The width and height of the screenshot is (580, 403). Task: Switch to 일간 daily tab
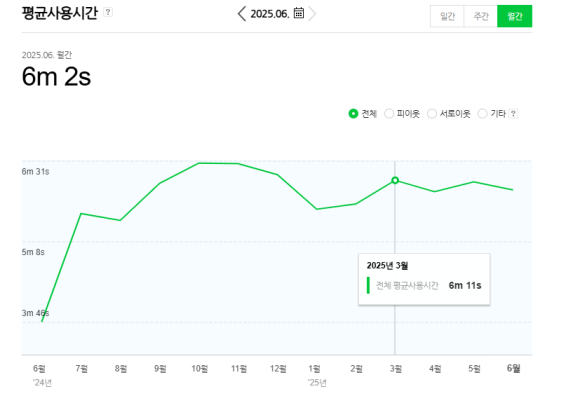447,16
